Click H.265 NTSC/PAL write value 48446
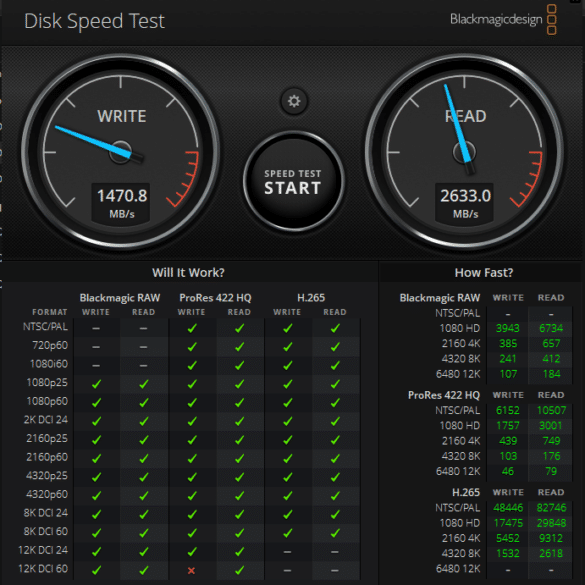Image resolution: width=585 pixels, height=585 pixels. point(508,508)
